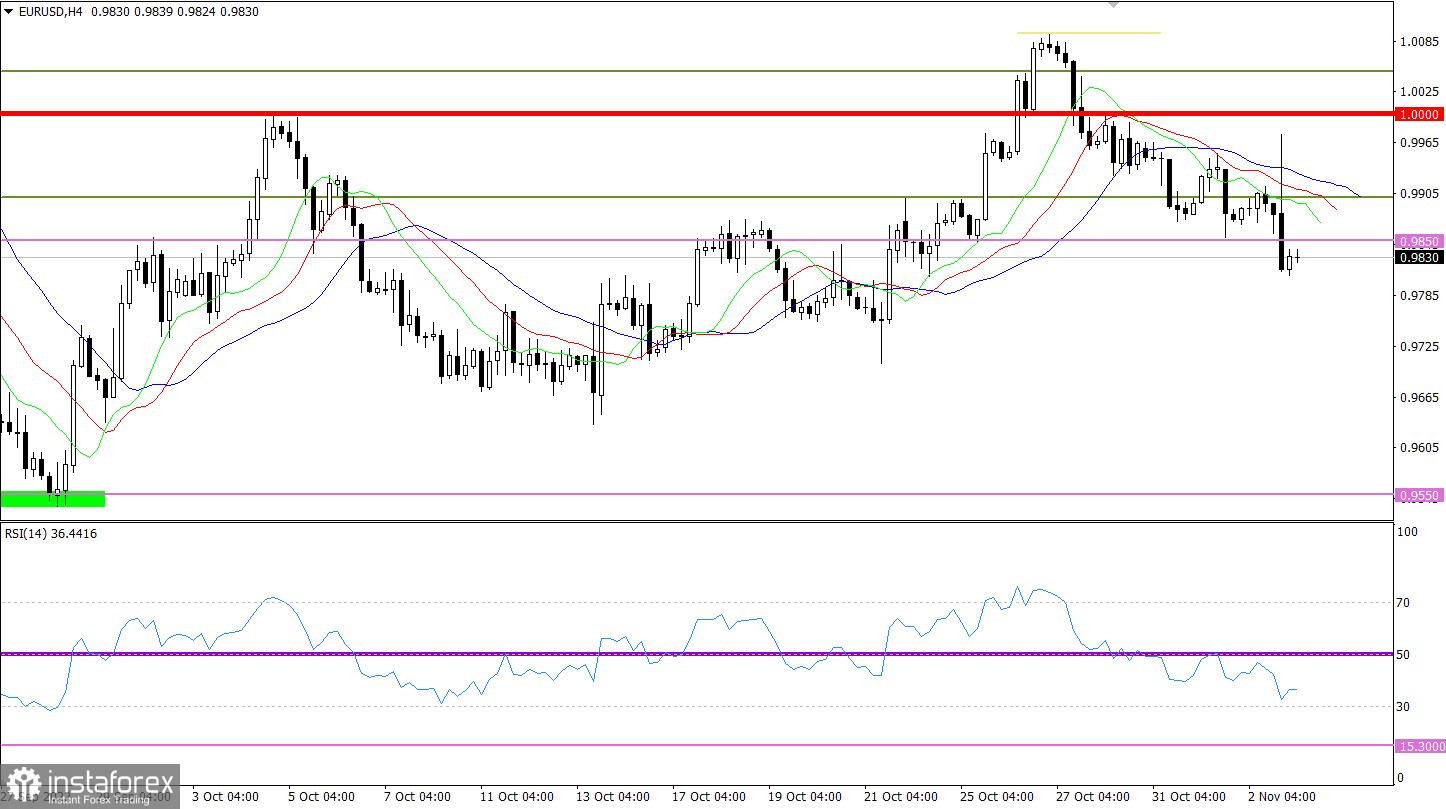Click the RSI(14) 36.4416 indicator label
The image size is (1446, 809).
[51, 533]
